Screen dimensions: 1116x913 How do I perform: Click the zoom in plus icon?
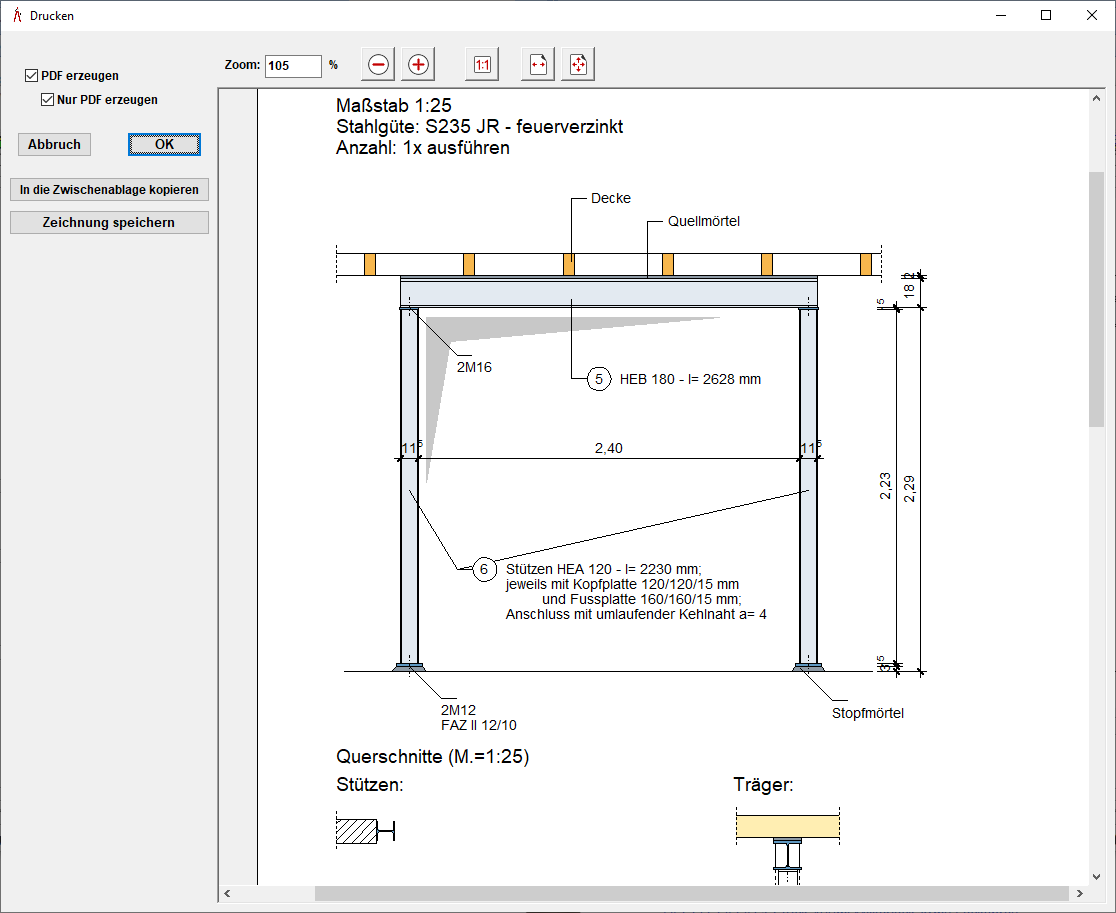tap(418, 65)
